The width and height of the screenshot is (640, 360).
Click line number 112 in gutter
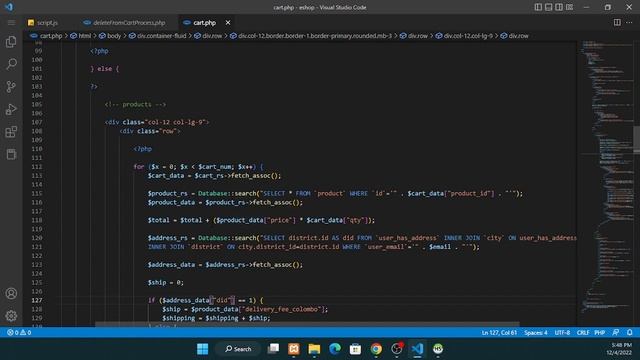(x=37, y=167)
